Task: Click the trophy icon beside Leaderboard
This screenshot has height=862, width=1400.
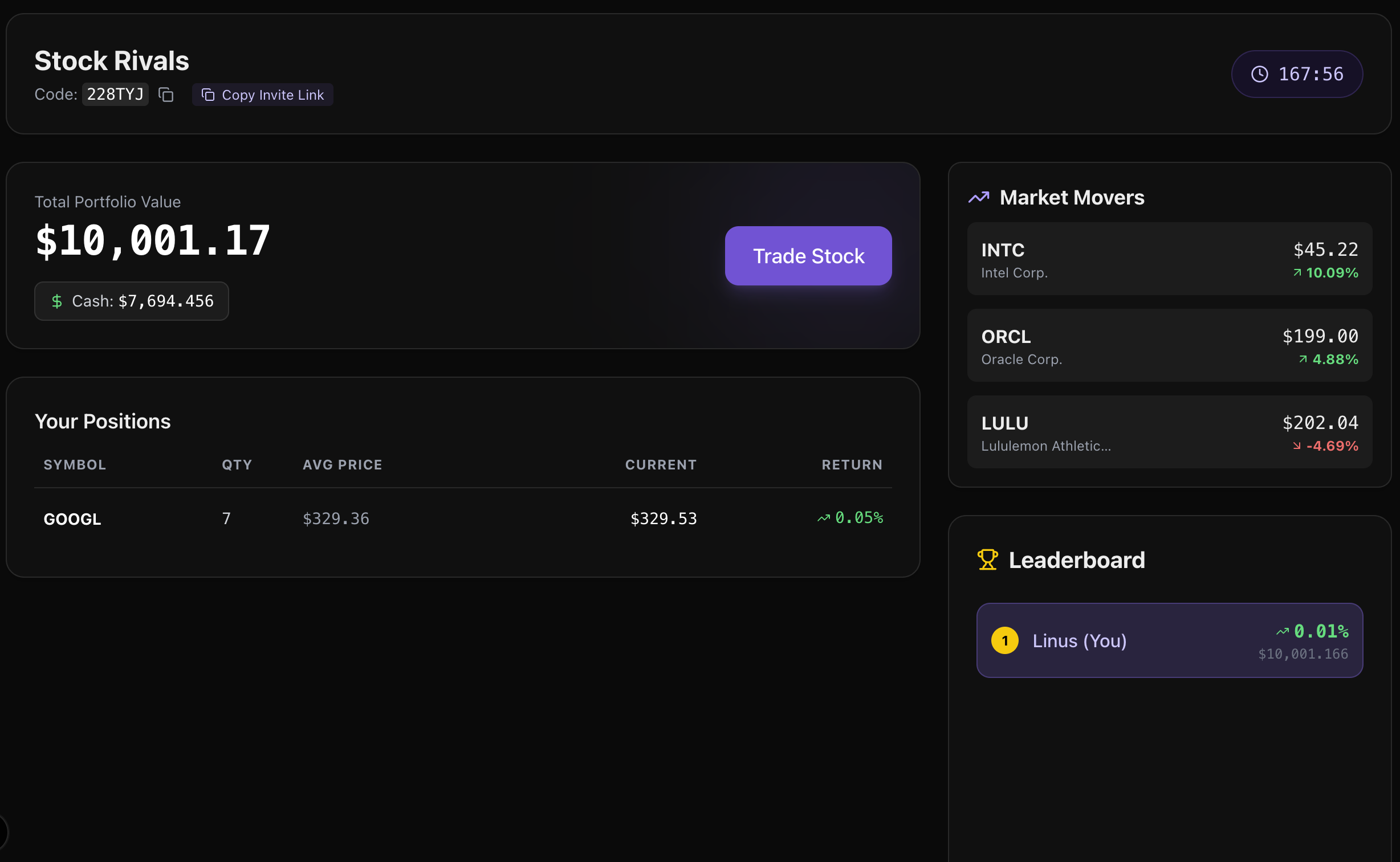Action: (987, 559)
